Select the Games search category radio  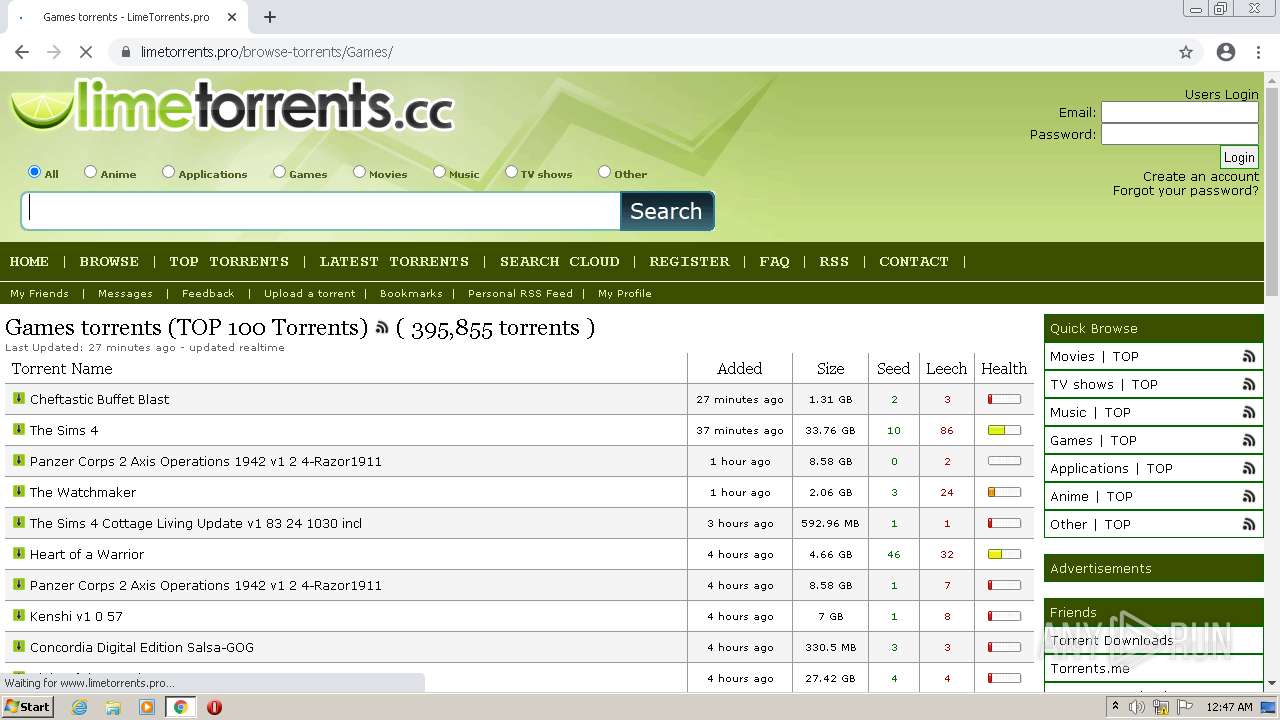pos(279,172)
